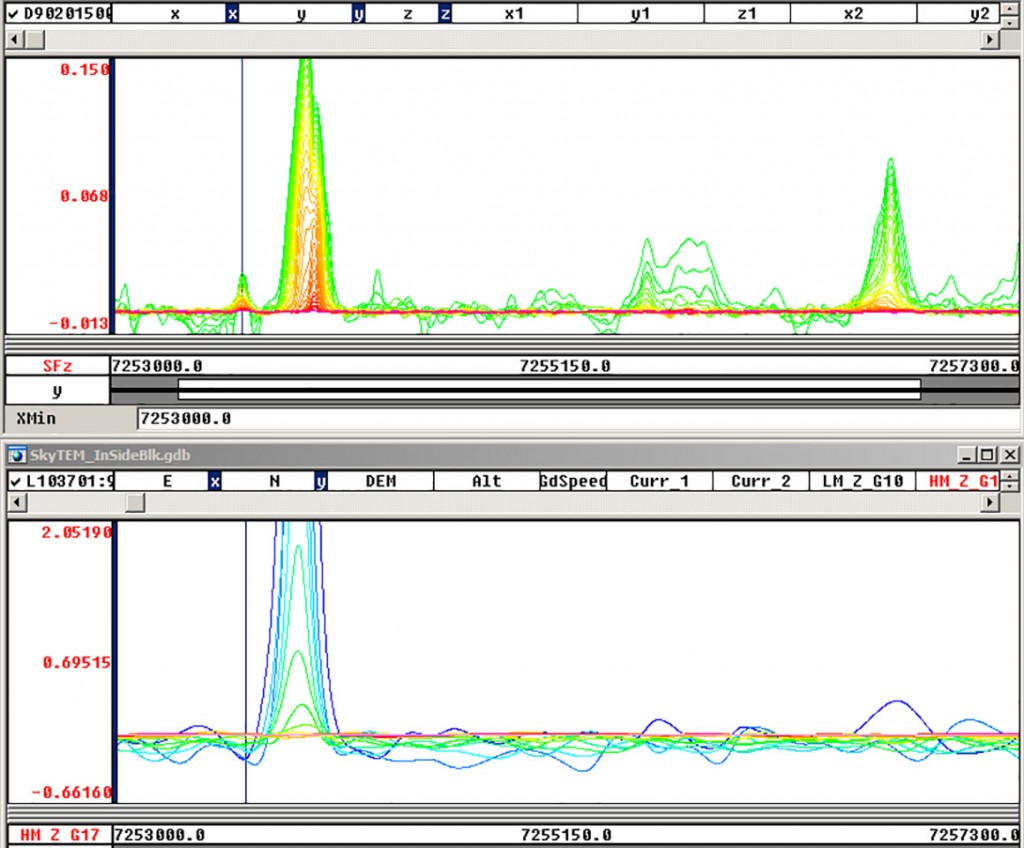This screenshot has height=848, width=1024.
Task: Click the checkmark beside line D90201500
Action: point(10,13)
